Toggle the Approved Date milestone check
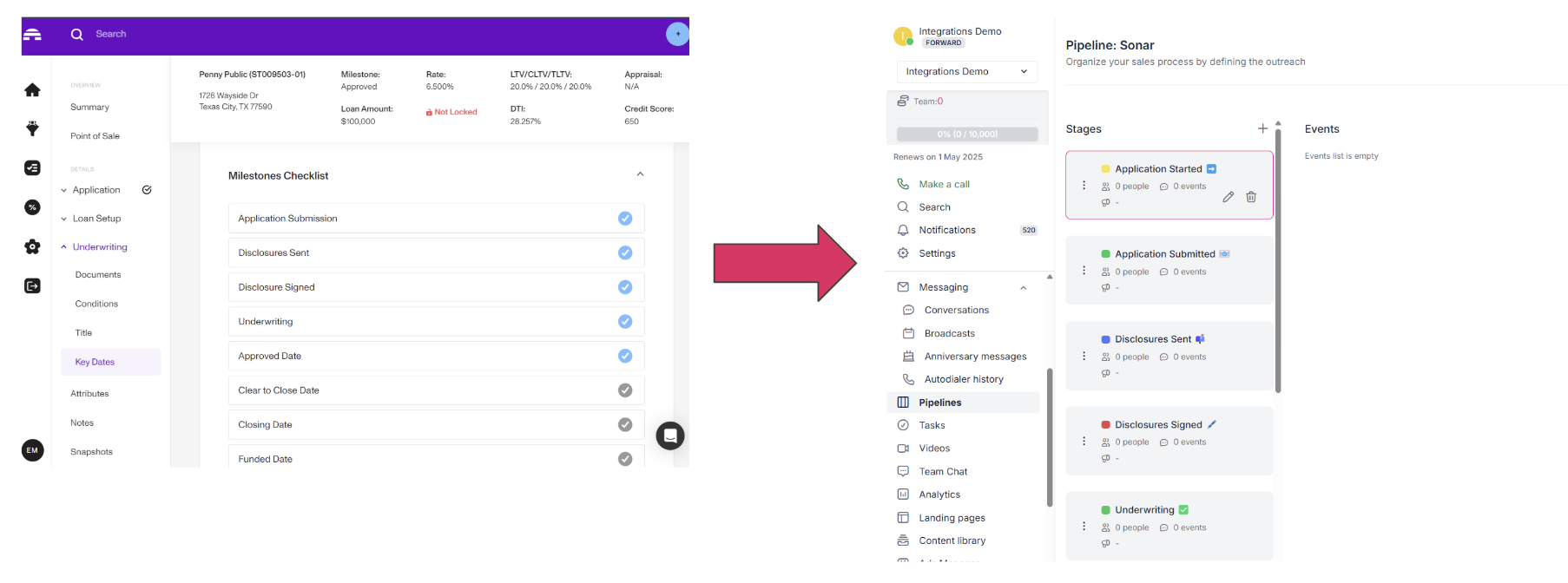1568x583 pixels. pos(625,356)
